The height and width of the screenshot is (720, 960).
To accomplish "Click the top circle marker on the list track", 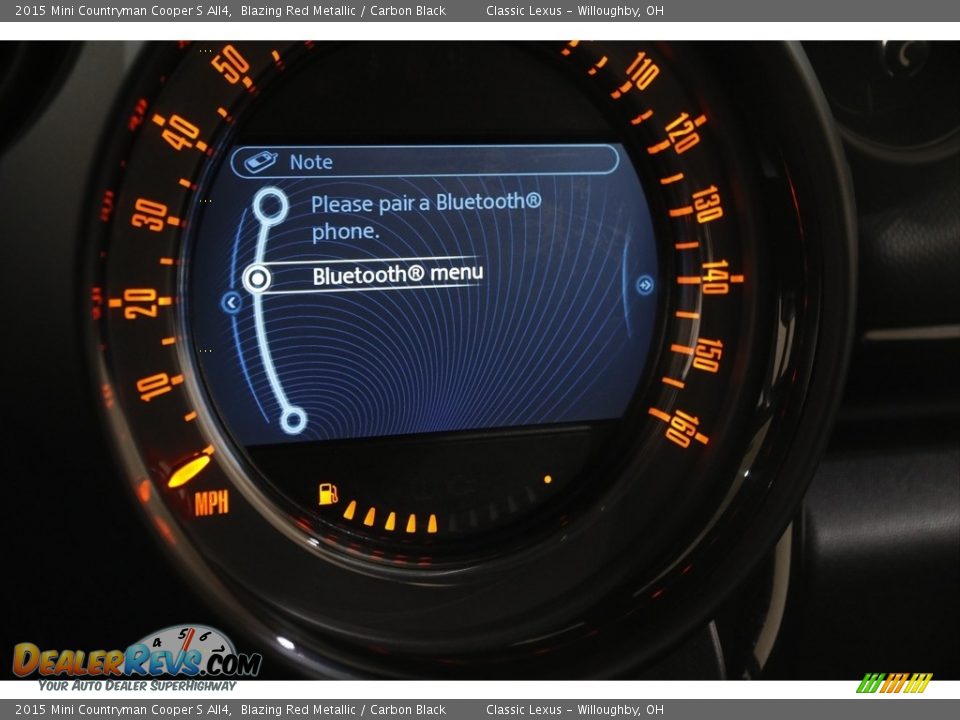I will tap(270, 206).
